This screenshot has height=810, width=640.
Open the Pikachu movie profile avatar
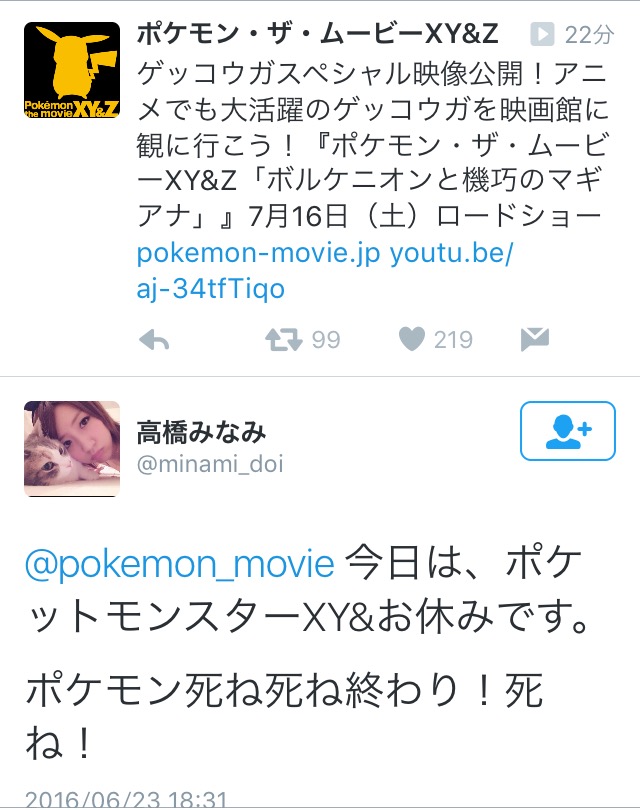coord(72,70)
